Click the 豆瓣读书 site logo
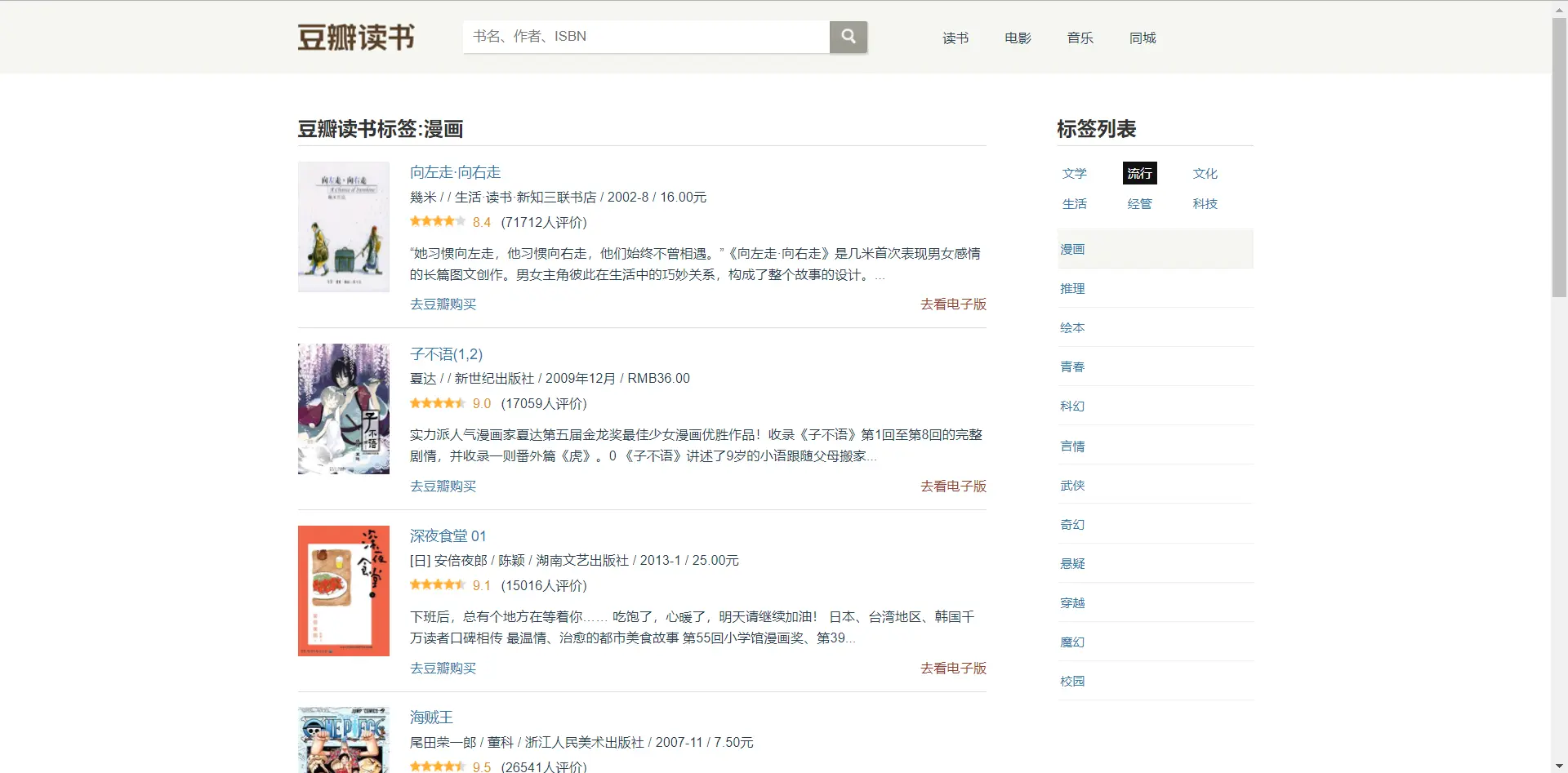The image size is (1568, 773). (356, 38)
